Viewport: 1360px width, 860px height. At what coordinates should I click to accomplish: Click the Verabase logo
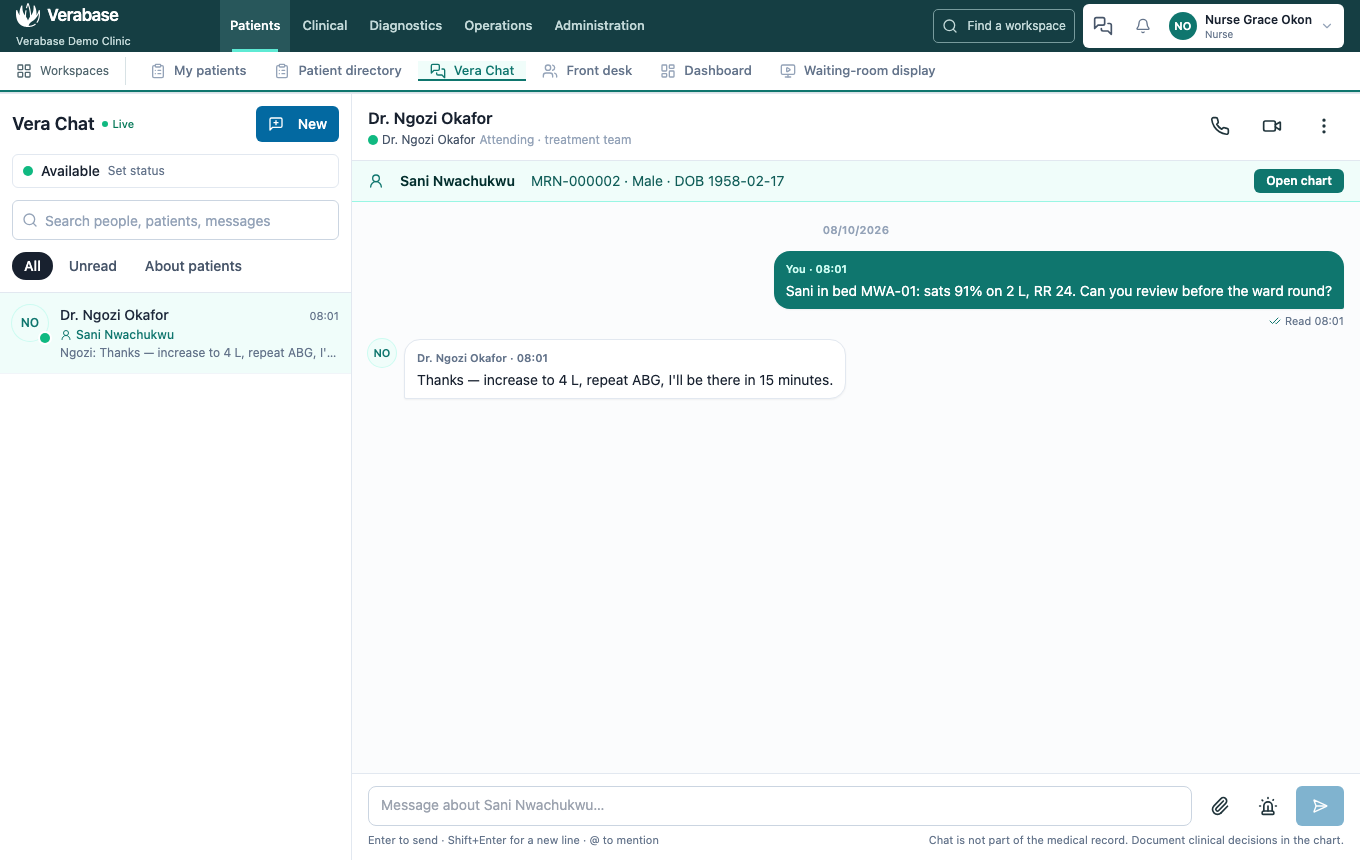[x=67, y=16]
